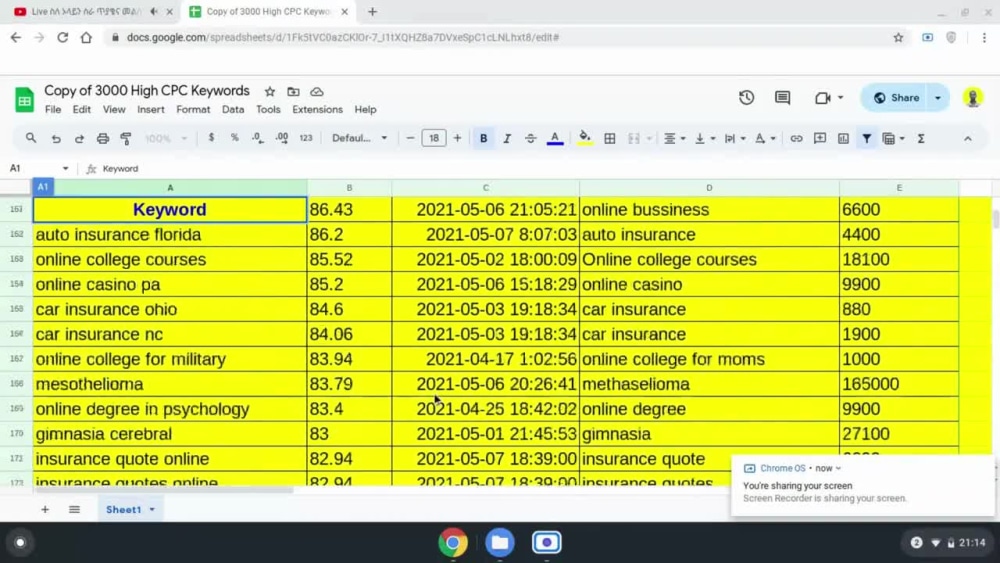Select the Sheet1 tab

(x=129, y=509)
